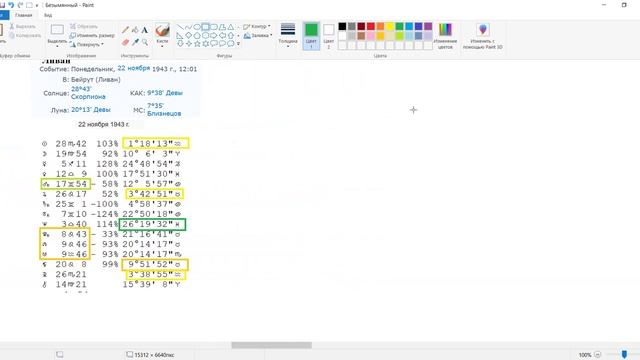Choose the Left arrow shape

pyautogui.click(x=222, y=36)
